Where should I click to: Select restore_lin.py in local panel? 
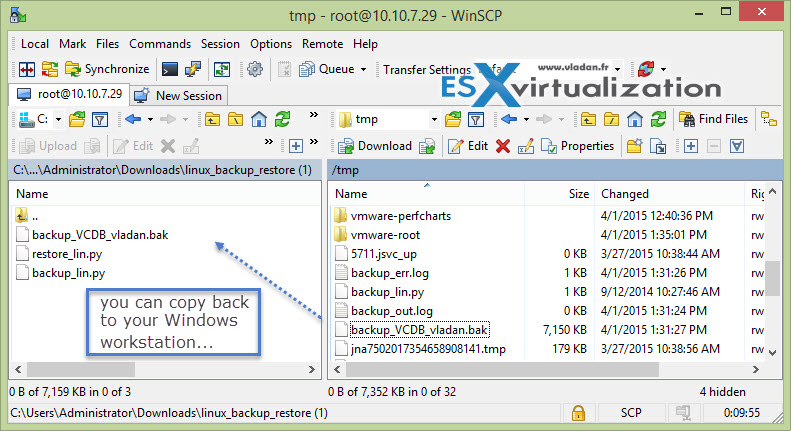(x=59, y=254)
